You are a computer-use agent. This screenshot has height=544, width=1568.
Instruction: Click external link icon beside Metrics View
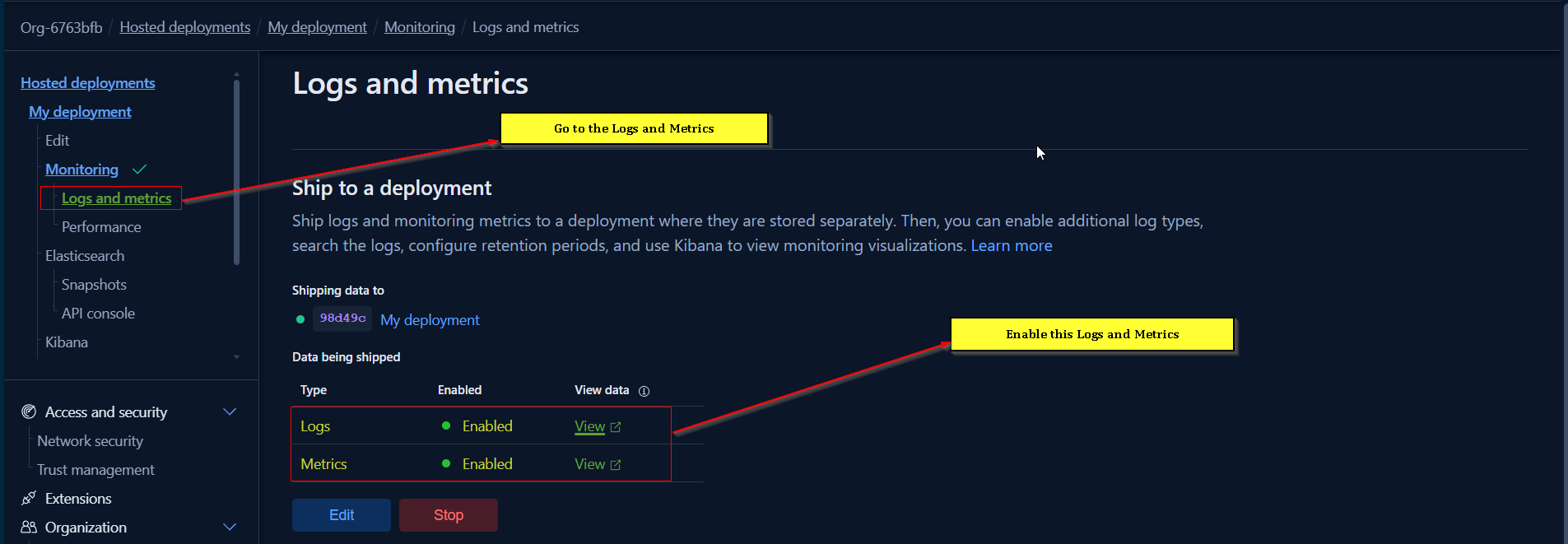coord(616,465)
